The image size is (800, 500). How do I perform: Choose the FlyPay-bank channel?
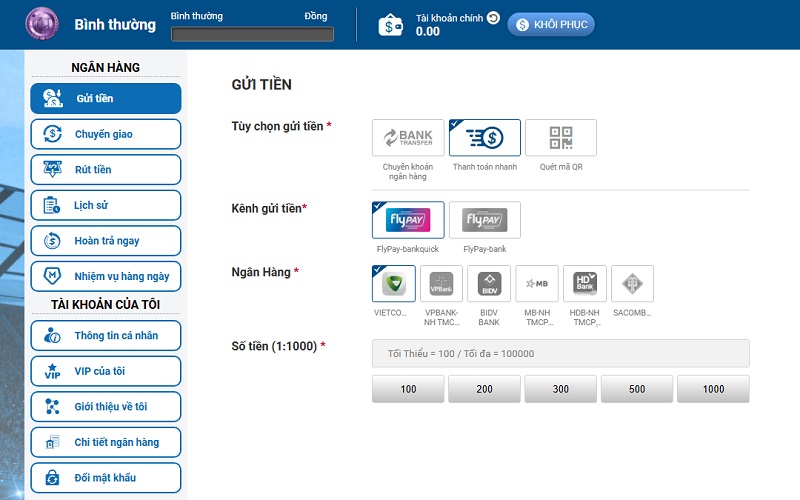click(x=485, y=220)
